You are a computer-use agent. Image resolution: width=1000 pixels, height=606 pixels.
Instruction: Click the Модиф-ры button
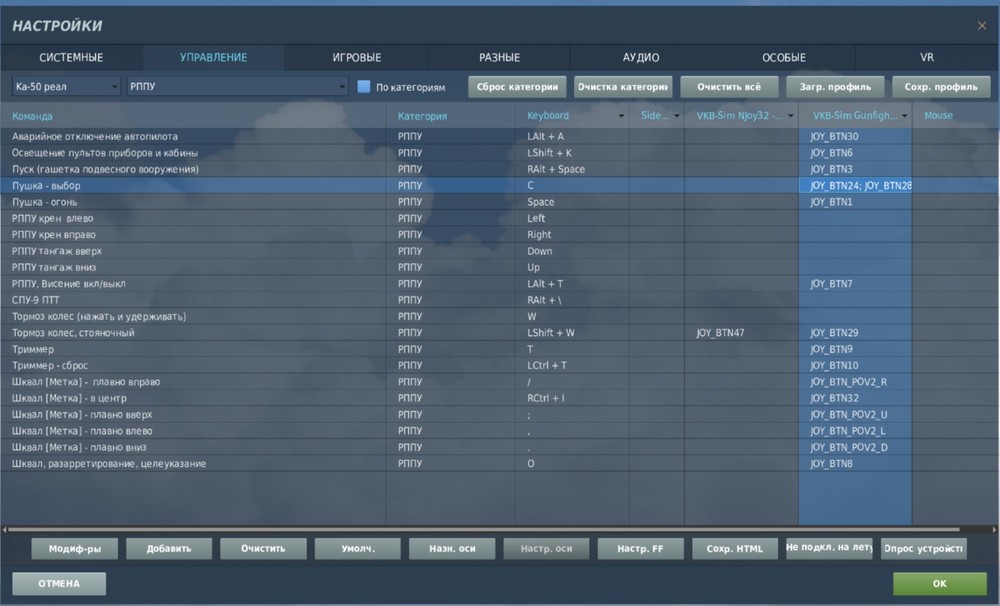(75, 549)
